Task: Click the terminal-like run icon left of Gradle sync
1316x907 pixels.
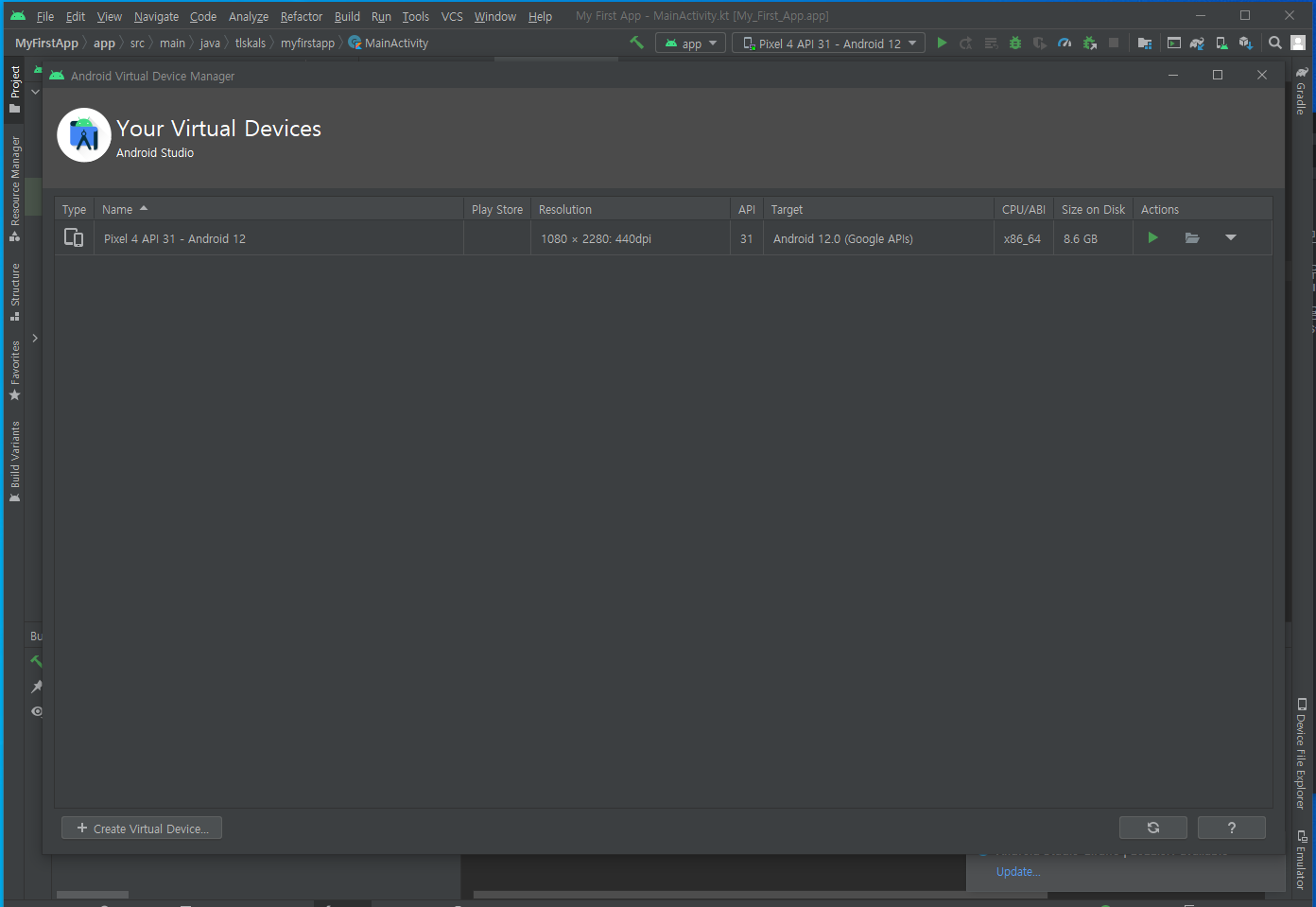Action: [1173, 43]
